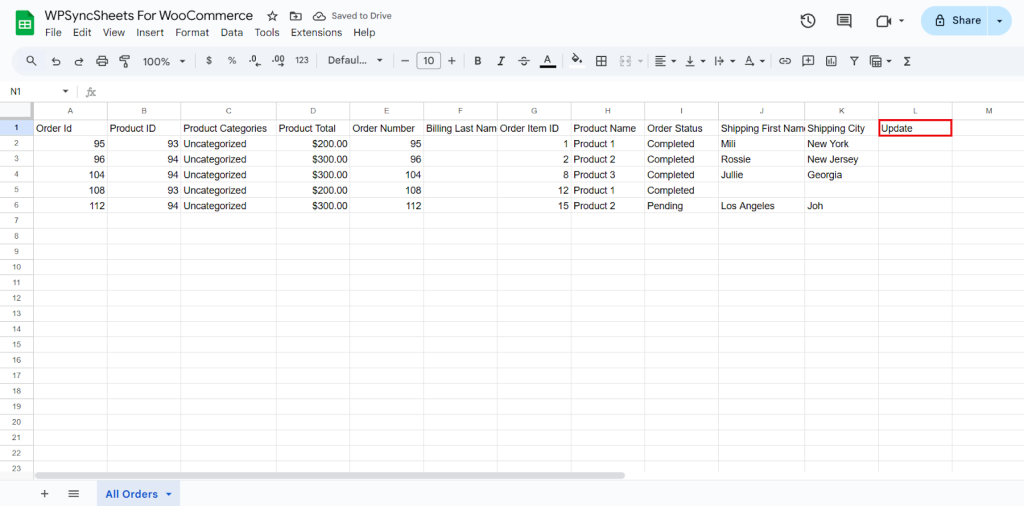The image size is (1024, 506).
Task: Open the Default font dropdown
Action: [355, 60]
